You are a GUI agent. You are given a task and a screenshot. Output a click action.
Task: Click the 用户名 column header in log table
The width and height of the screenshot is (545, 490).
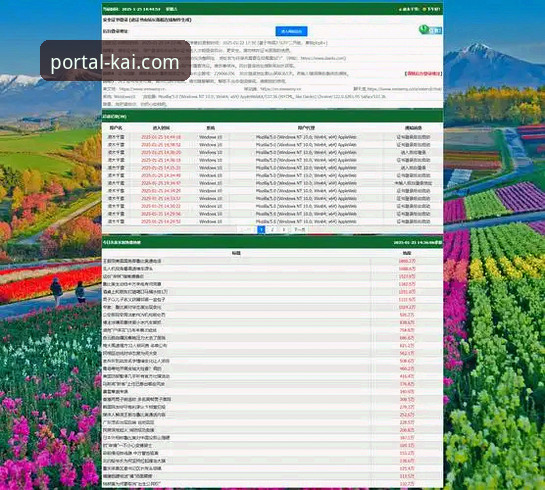116,128
